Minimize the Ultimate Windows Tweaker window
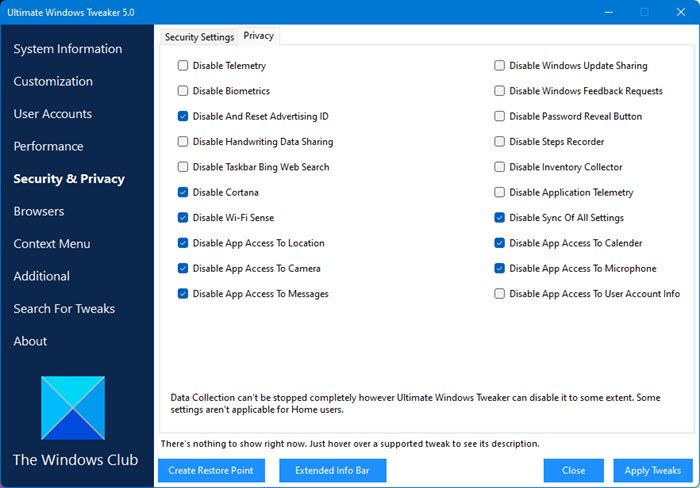The height and width of the screenshot is (488, 700). [608, 12]
